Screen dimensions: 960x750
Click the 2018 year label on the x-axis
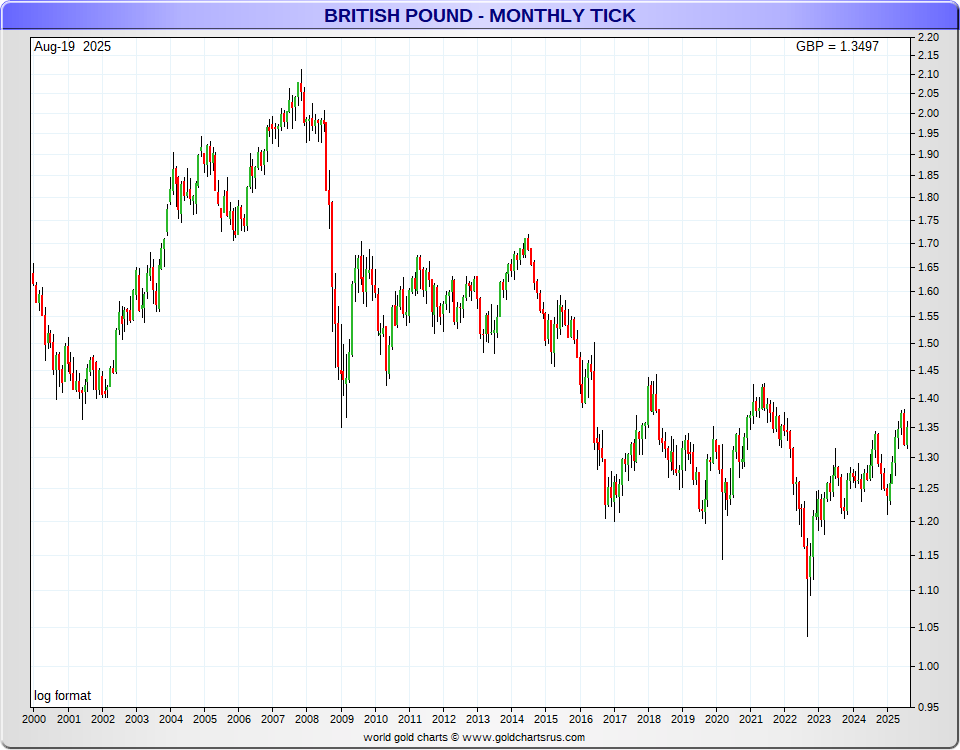point(649,719)
